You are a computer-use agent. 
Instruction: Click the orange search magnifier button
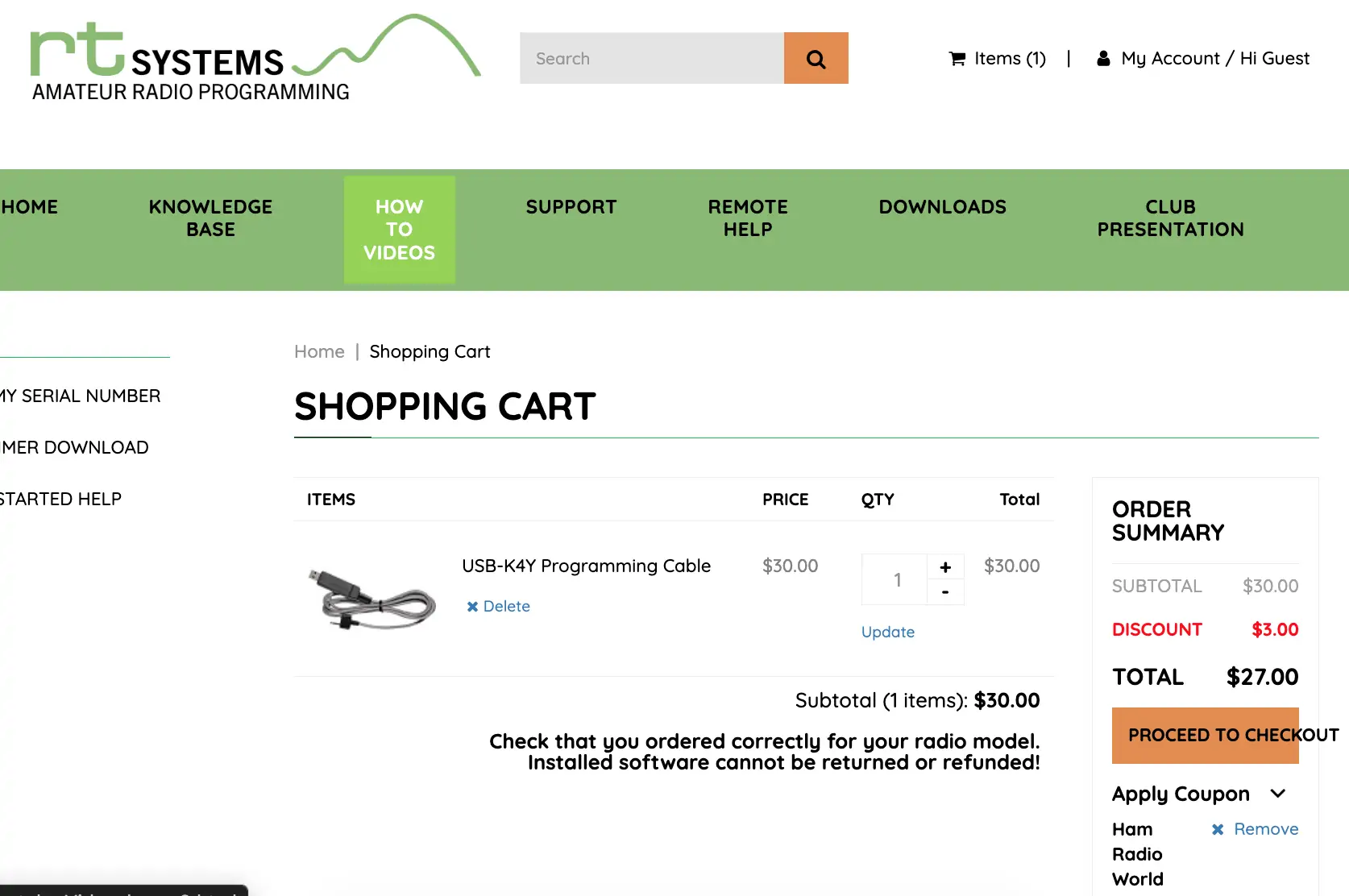(816, 58)
